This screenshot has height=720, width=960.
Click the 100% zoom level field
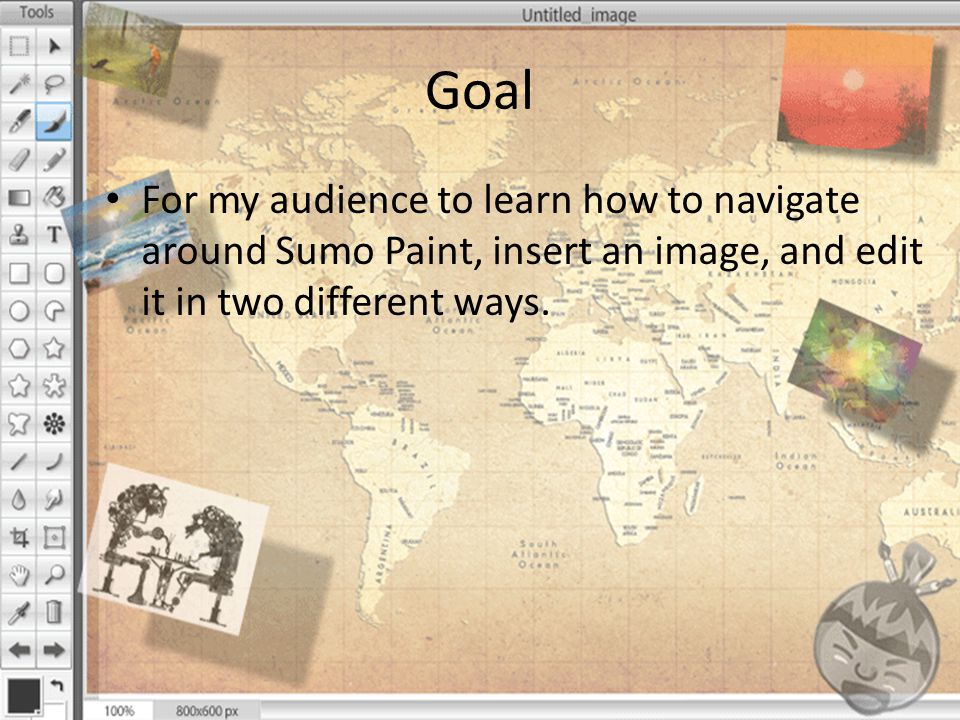pos(119,710)
